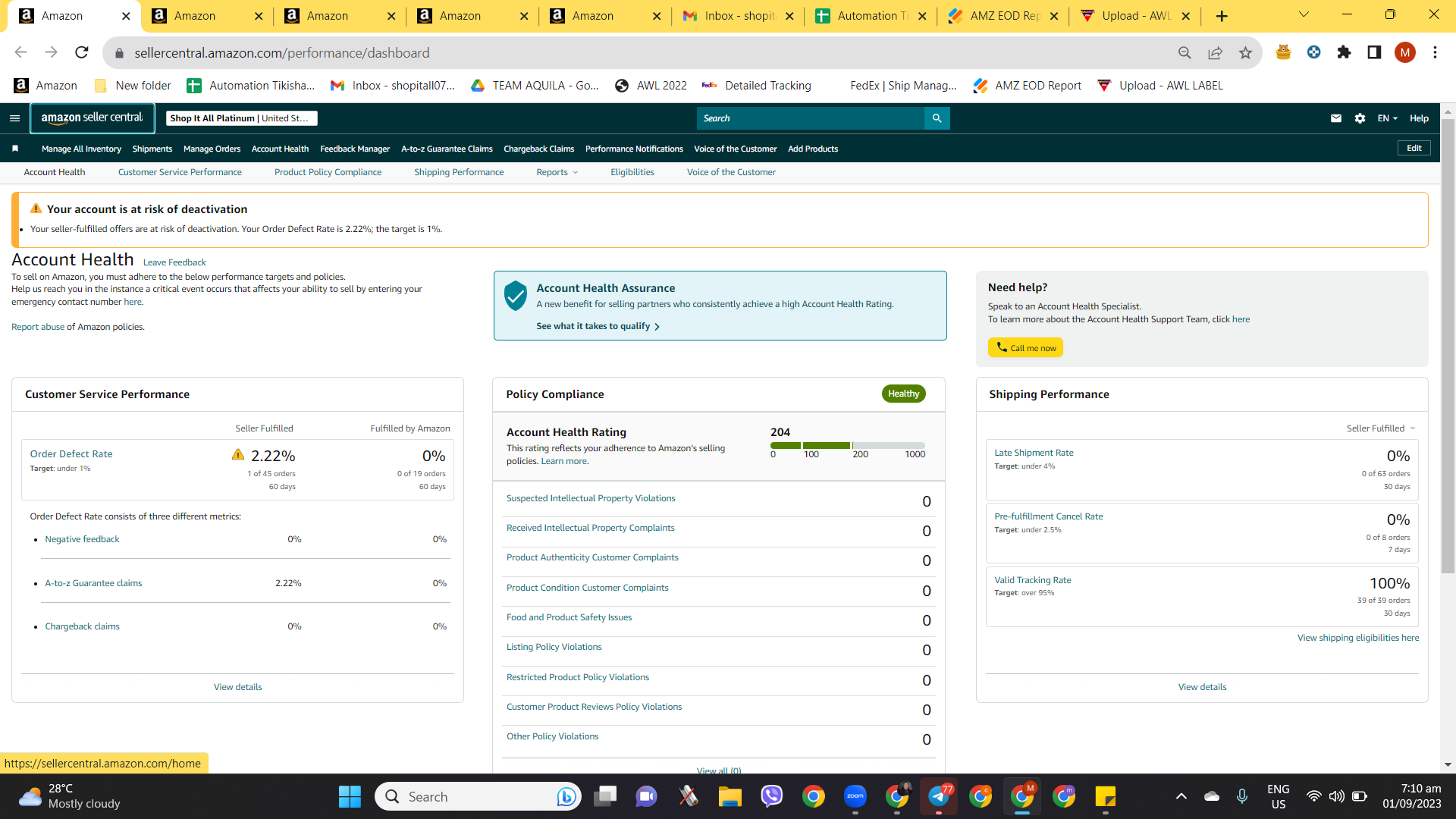This screenshot has height=819, width=1456.
Task: Click the Account Health Rating progress bar
Action: [x=848, y=445]
